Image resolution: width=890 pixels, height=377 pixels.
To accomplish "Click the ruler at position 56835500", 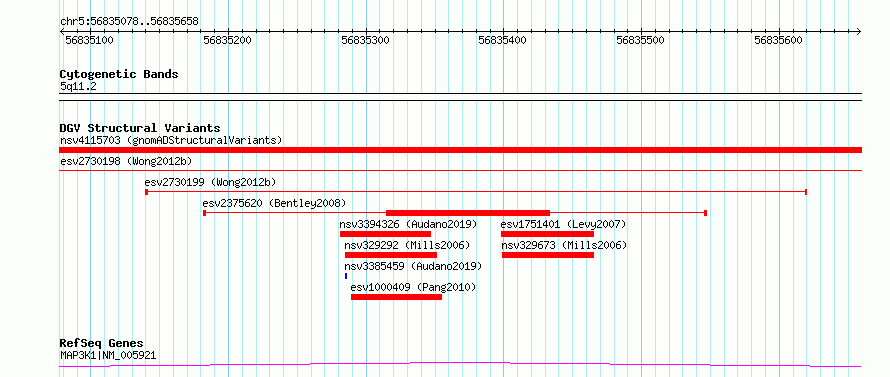I will pyautogui.click(x=641, y=40).
